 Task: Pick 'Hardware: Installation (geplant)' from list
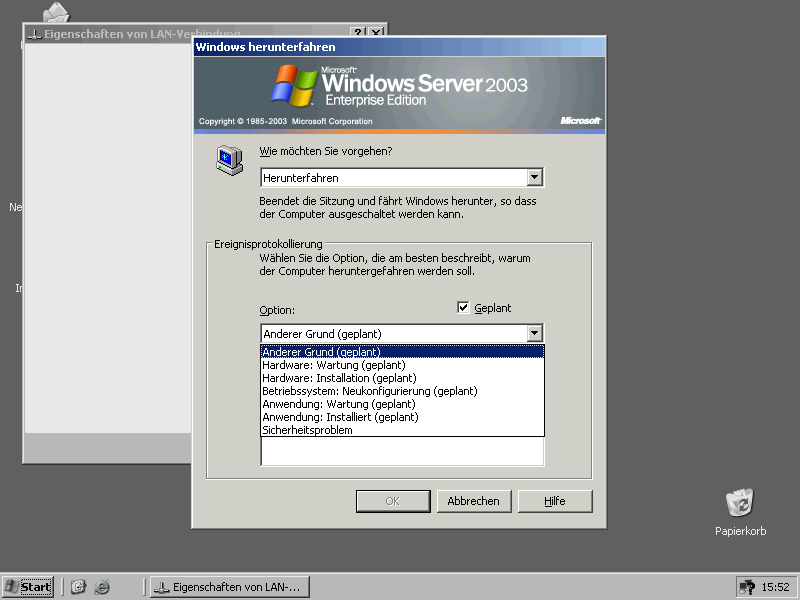coord(402,378)
